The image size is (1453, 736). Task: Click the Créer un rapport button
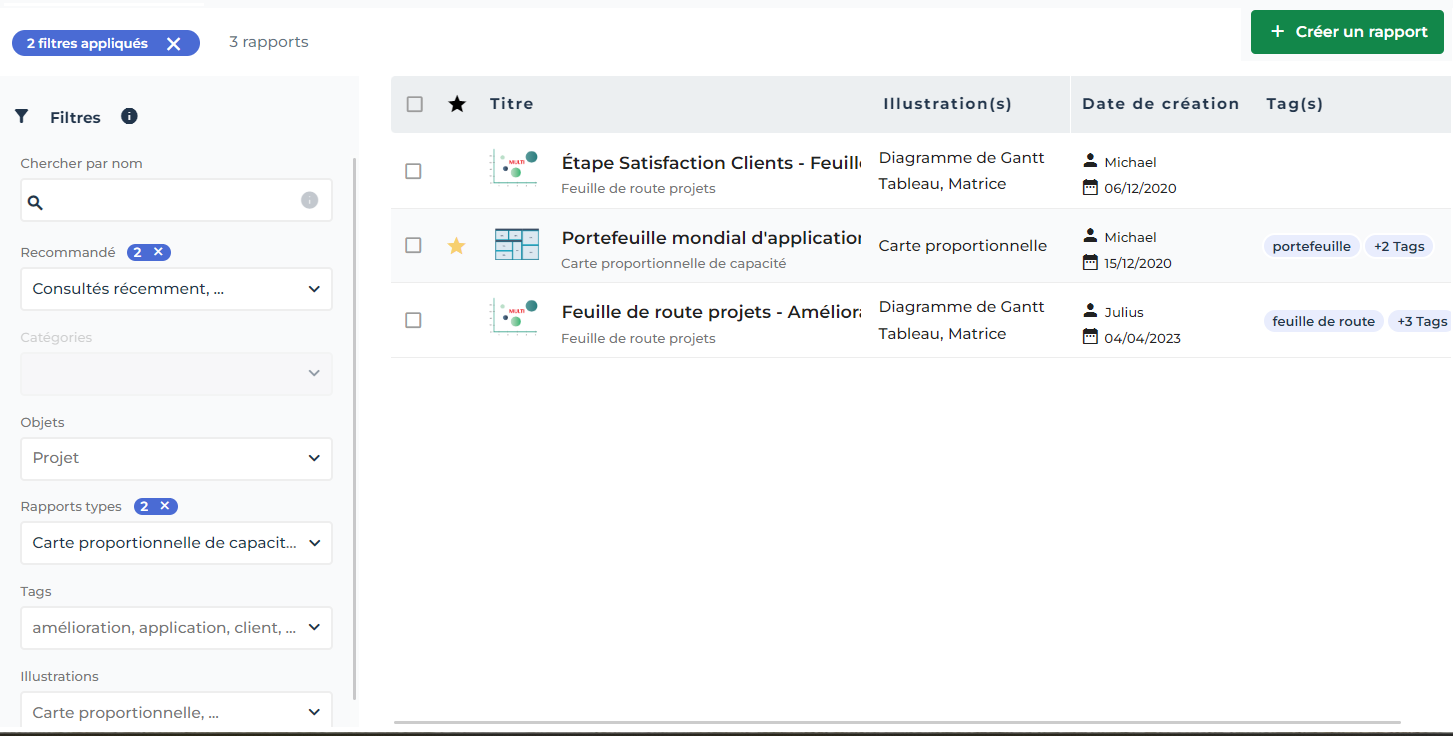click(x=1347, y=32)
